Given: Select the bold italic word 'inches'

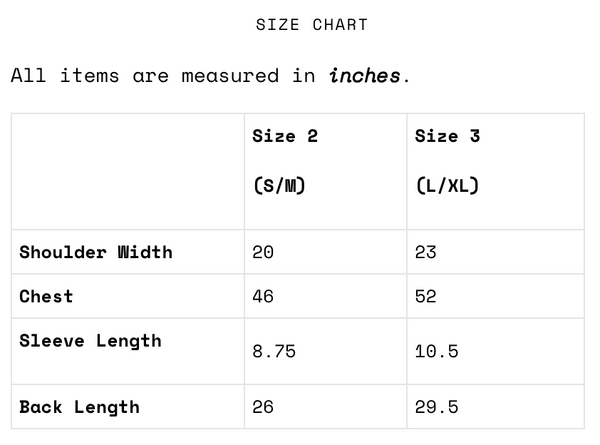Looking at the screenshot, I should (365, 76).
